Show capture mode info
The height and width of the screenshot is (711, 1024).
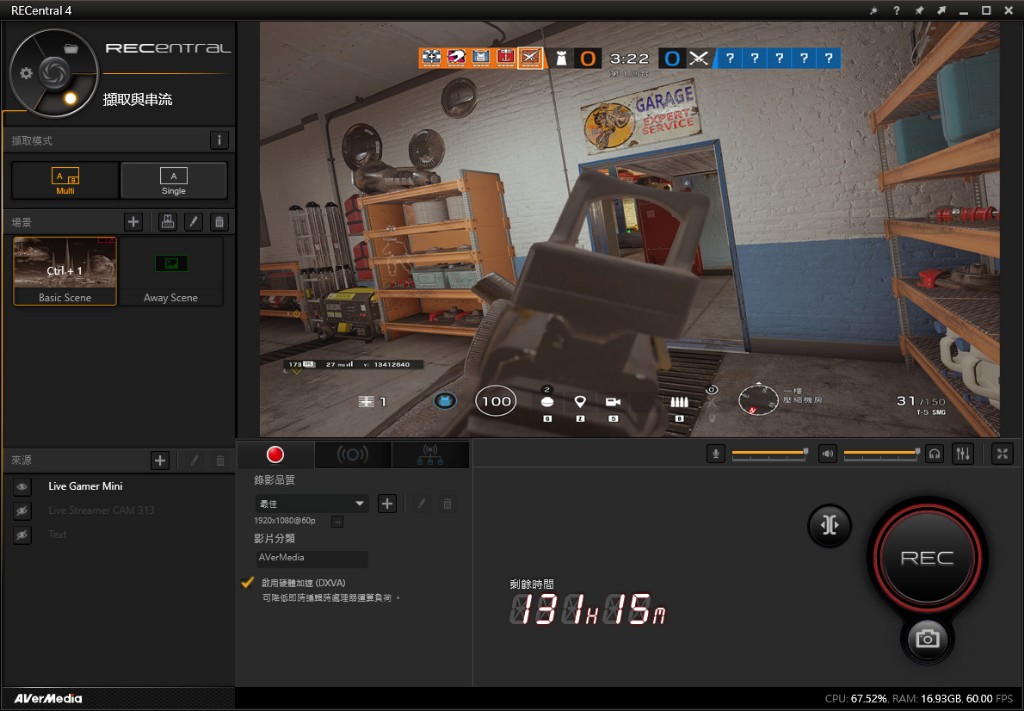click(219, 140)
